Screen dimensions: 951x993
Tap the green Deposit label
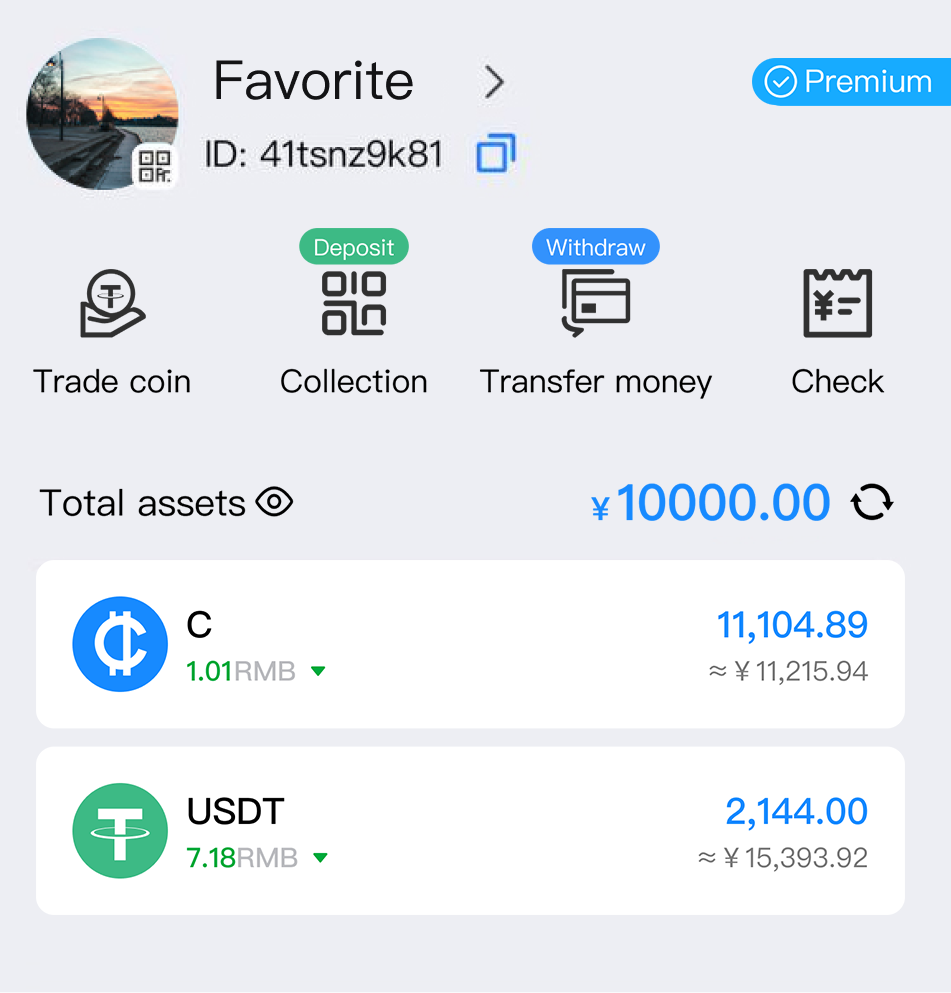coord(354,247)
